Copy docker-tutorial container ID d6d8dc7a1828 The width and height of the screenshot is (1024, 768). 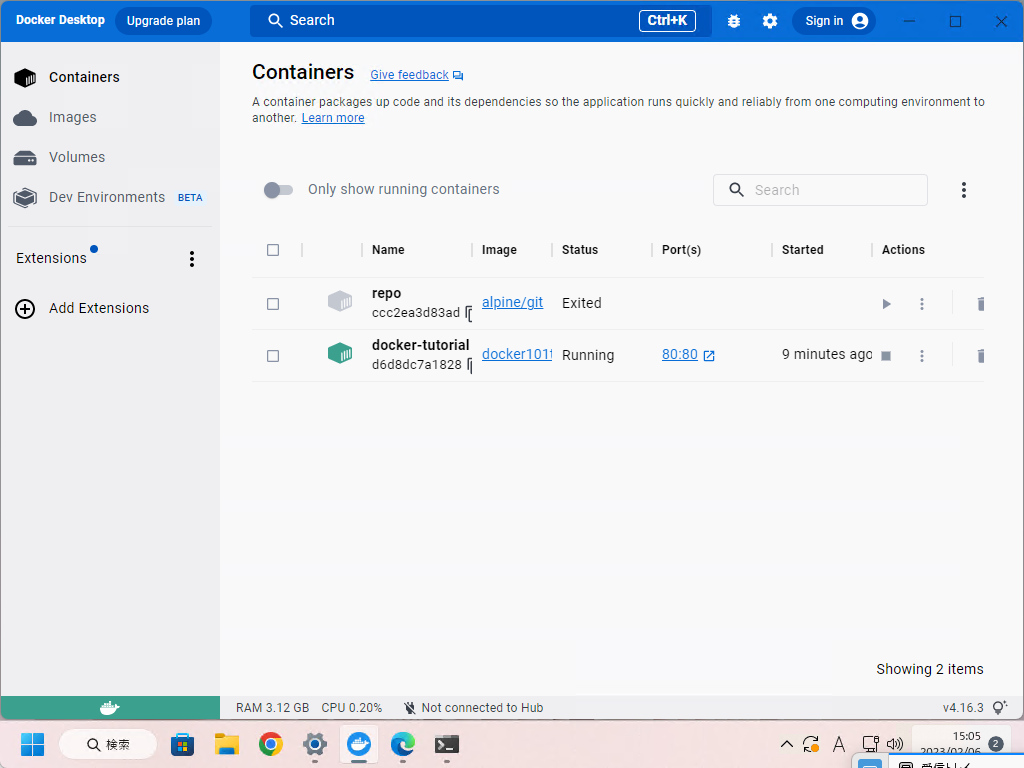pos(469,366)
